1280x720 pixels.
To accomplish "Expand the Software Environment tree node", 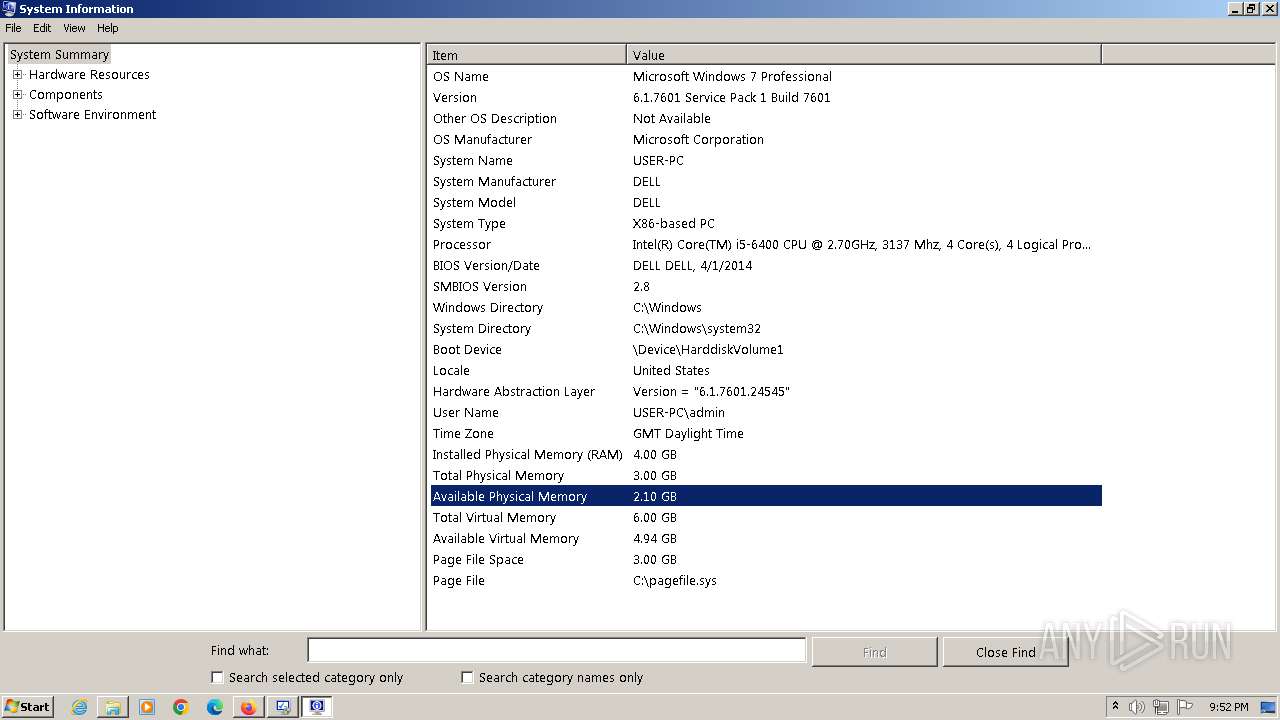I will 17,115.
